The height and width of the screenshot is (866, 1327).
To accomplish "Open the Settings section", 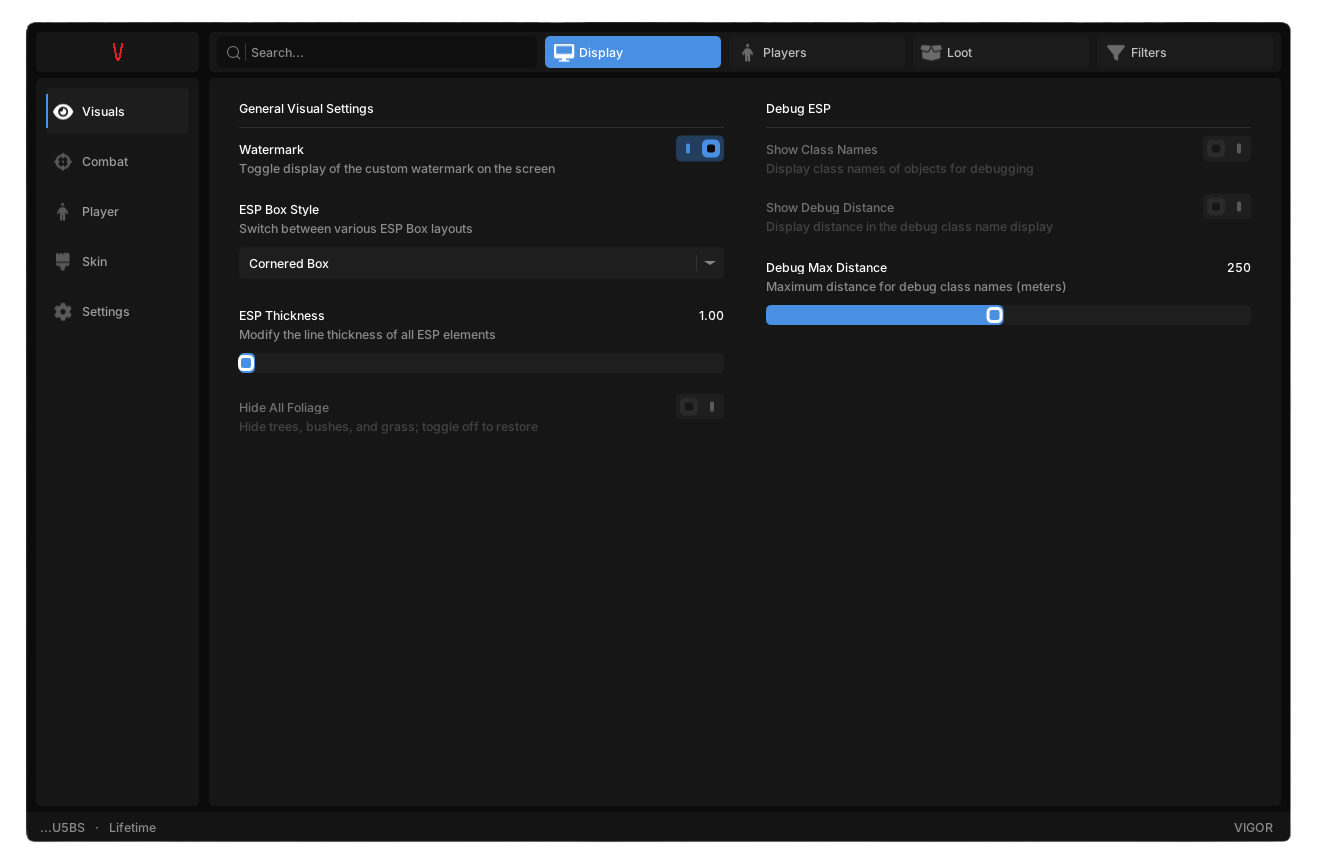I will point(118,312).
